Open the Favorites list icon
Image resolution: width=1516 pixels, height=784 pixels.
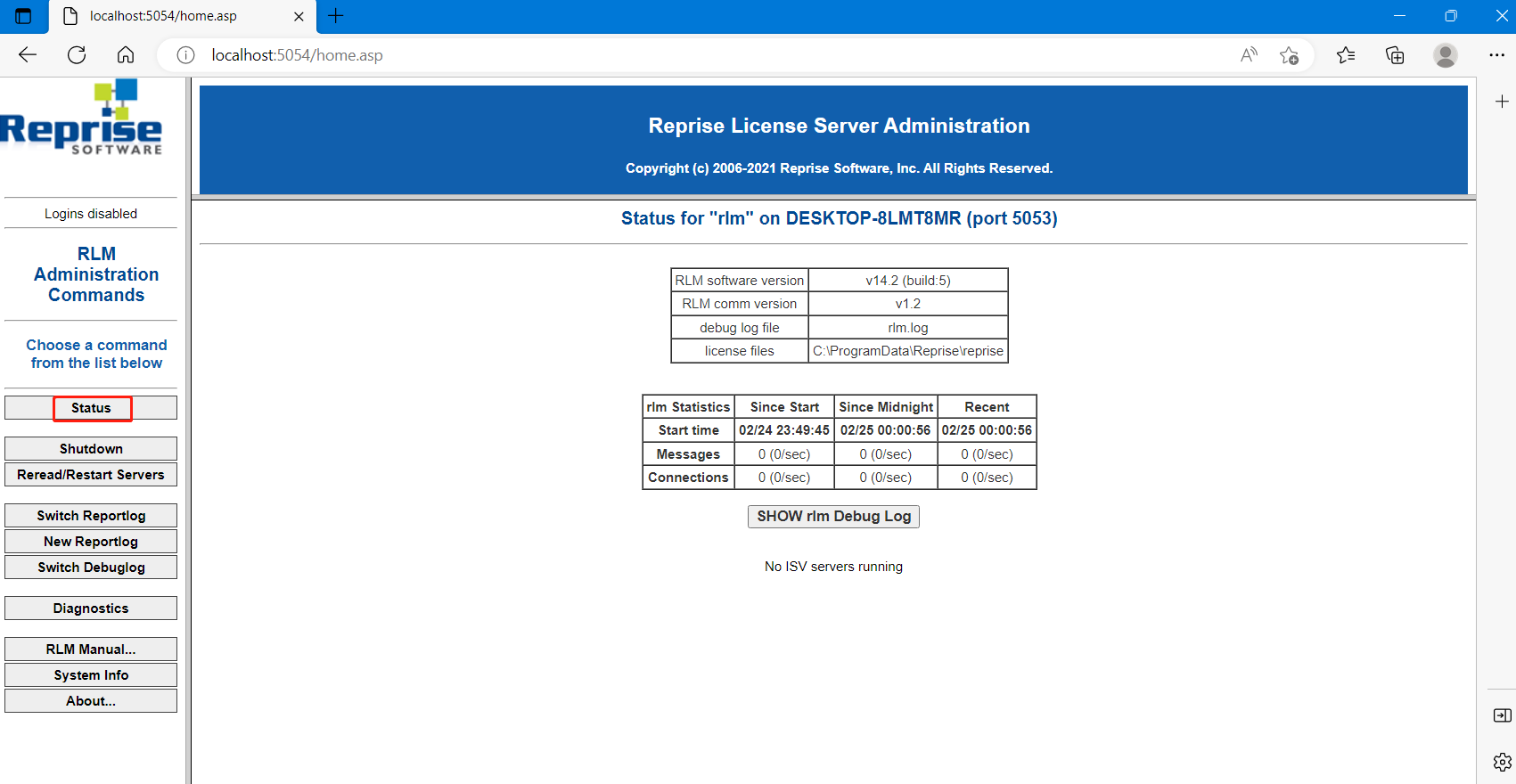1346,55
